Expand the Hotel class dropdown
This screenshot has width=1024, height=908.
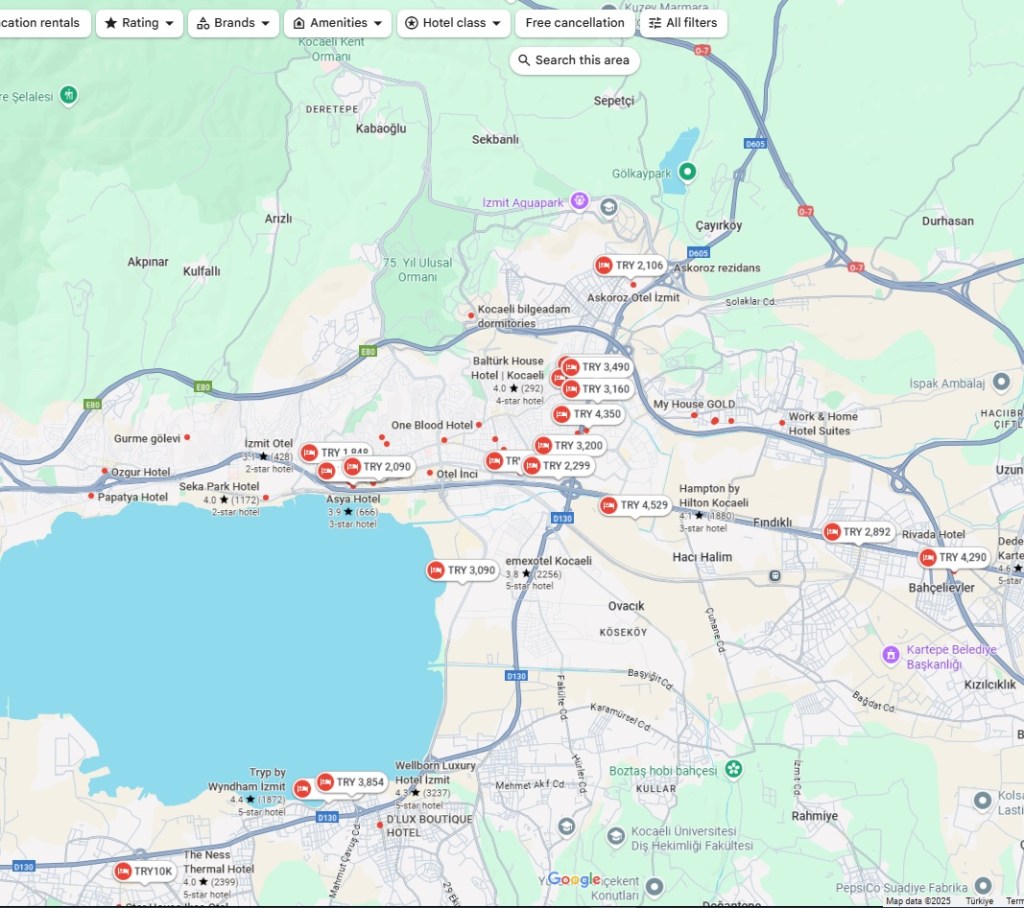coord(453,23)
